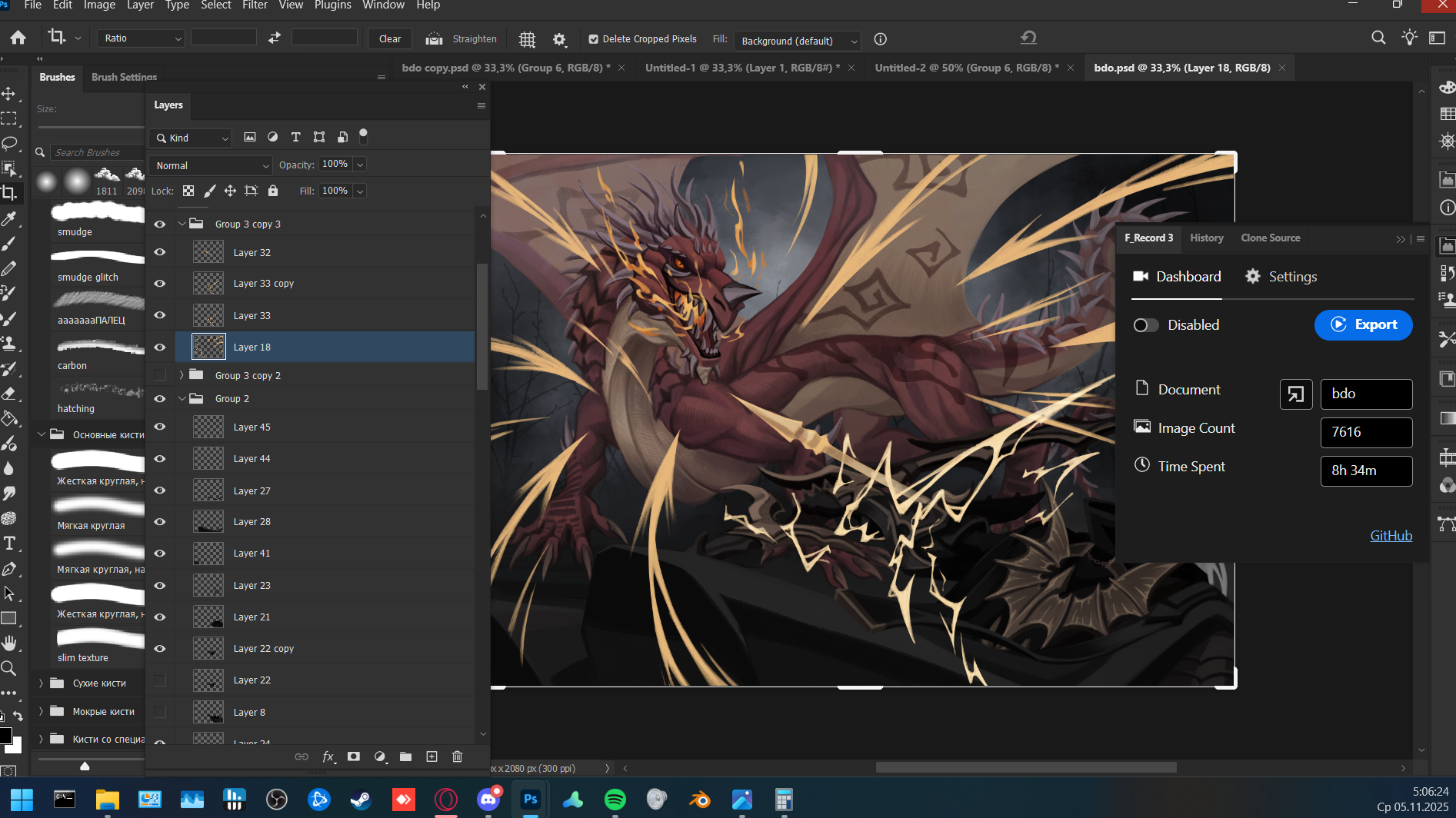Click the brush Size slider

(x=91, y=126)
